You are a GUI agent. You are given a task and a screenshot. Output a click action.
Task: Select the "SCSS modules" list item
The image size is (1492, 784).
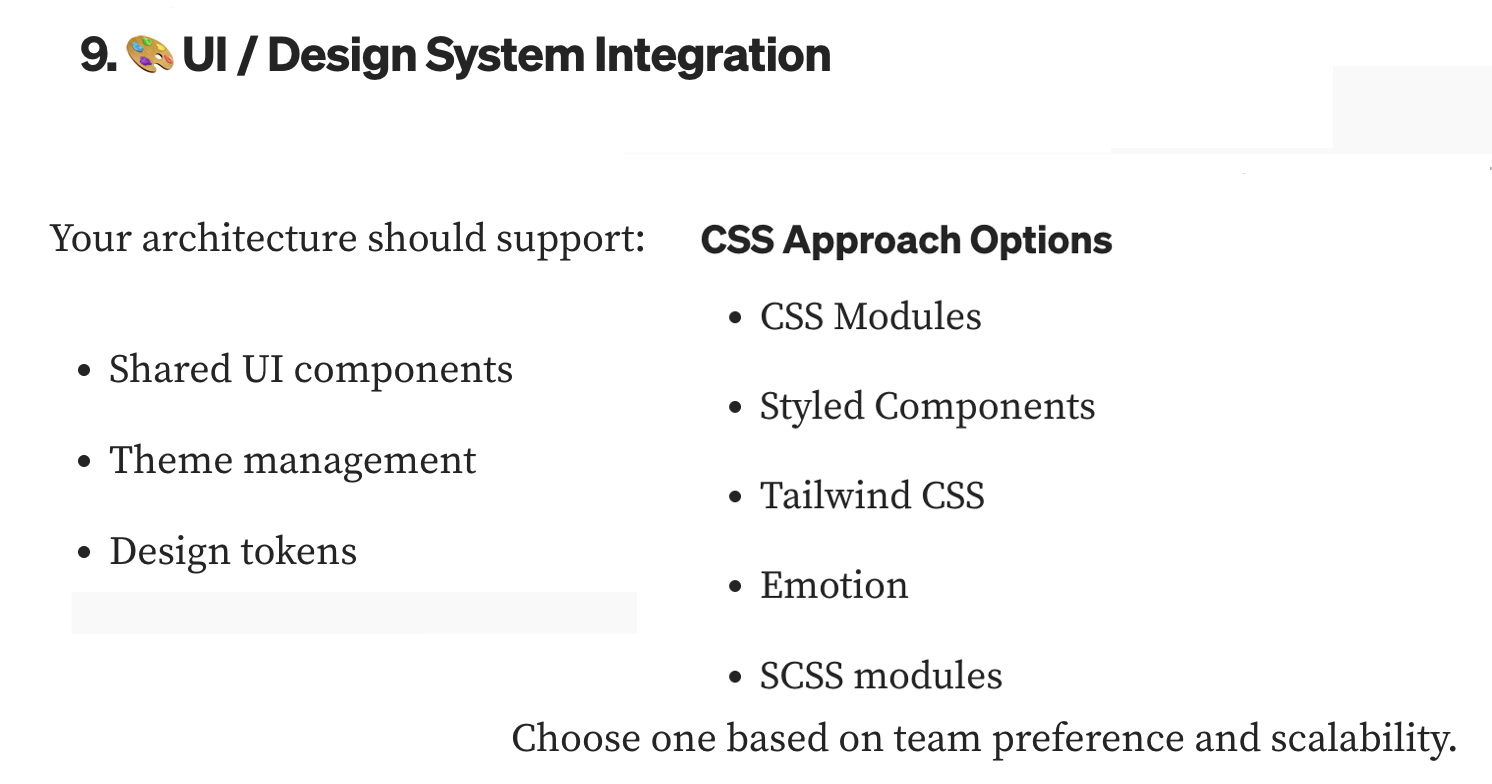click(881, 676)
